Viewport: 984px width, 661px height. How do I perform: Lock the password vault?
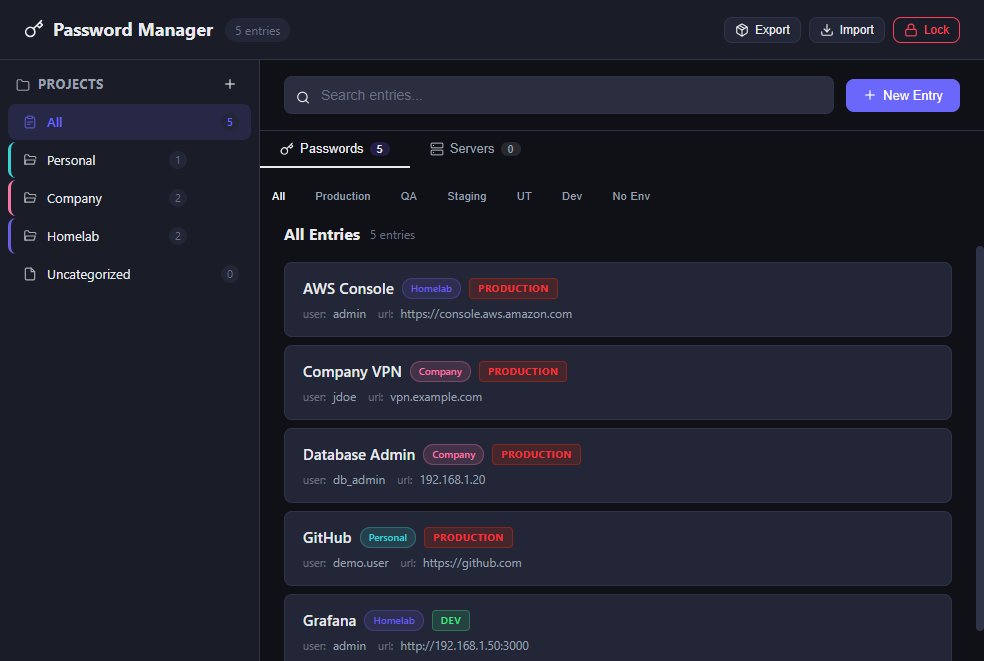coord(926,30)
